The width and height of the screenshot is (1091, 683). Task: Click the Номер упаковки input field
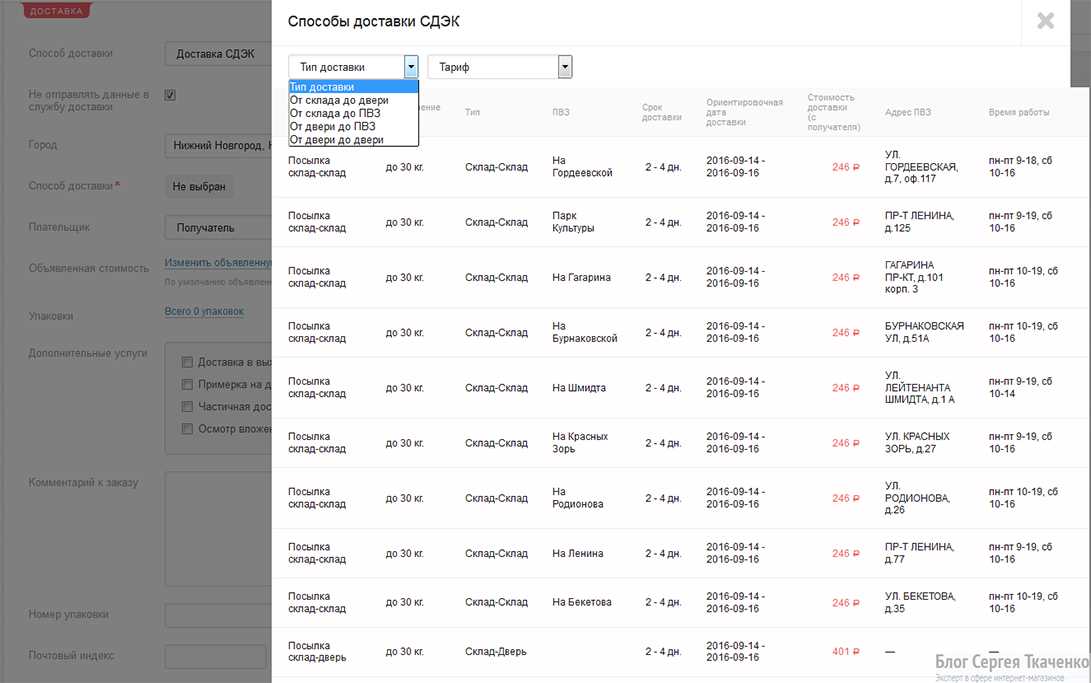pos(217,615)
